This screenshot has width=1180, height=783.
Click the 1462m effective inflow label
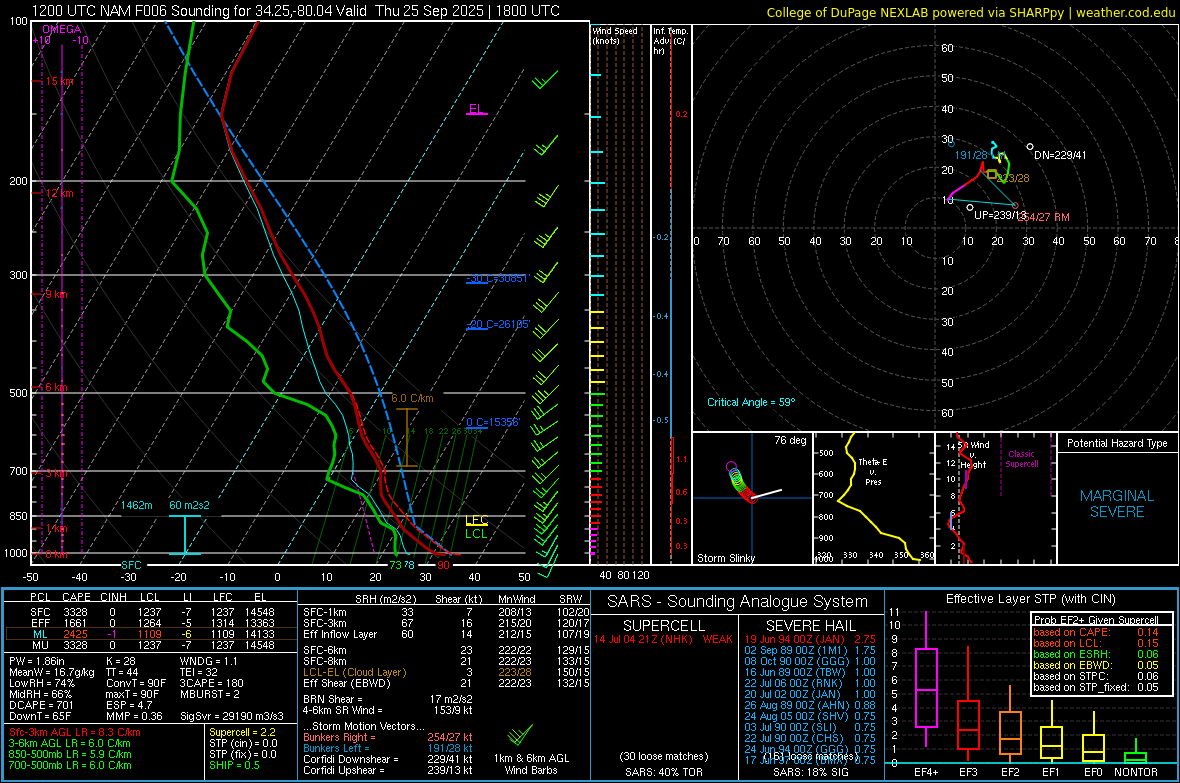137,505
